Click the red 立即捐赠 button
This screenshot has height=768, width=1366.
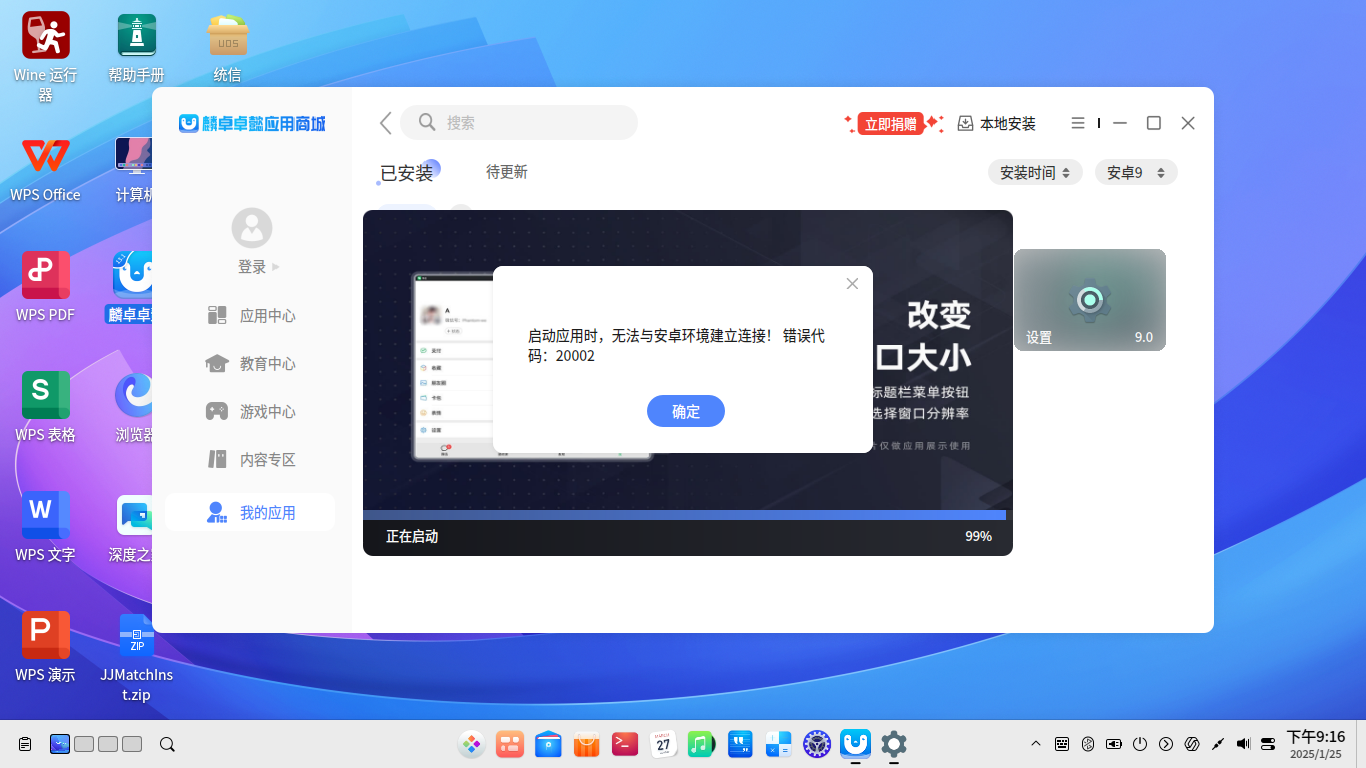pyautogui.click(x=890, y=123)
